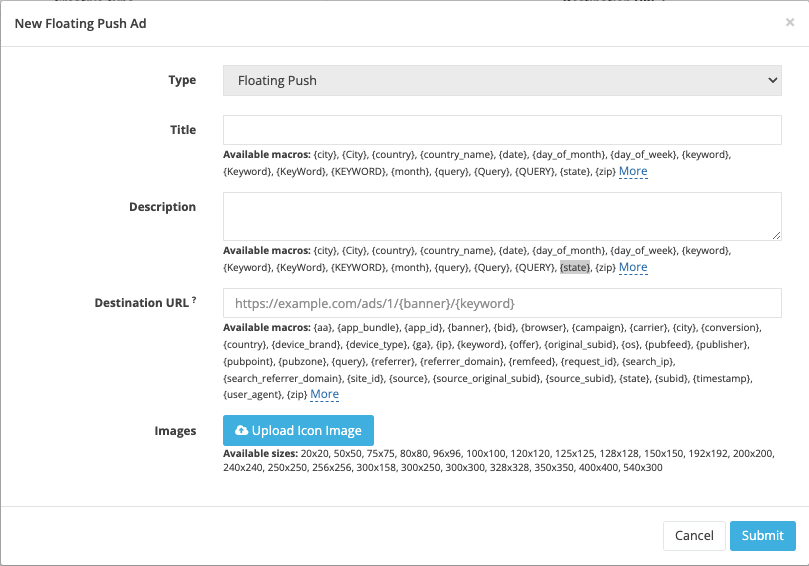
Task: Click the Upload Icon Image button
Action: [298, 430]
